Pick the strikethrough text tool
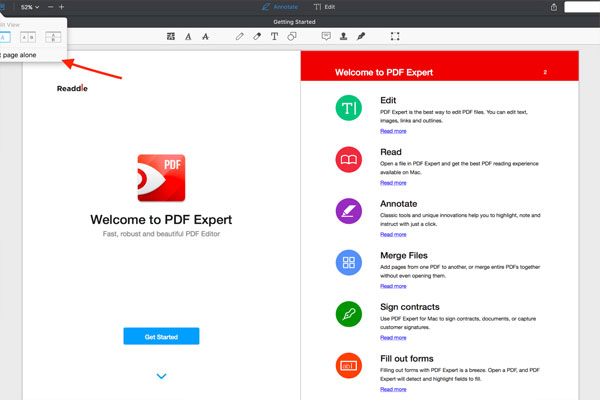Screen dimensions: 600x400 (x=206, y=36)
